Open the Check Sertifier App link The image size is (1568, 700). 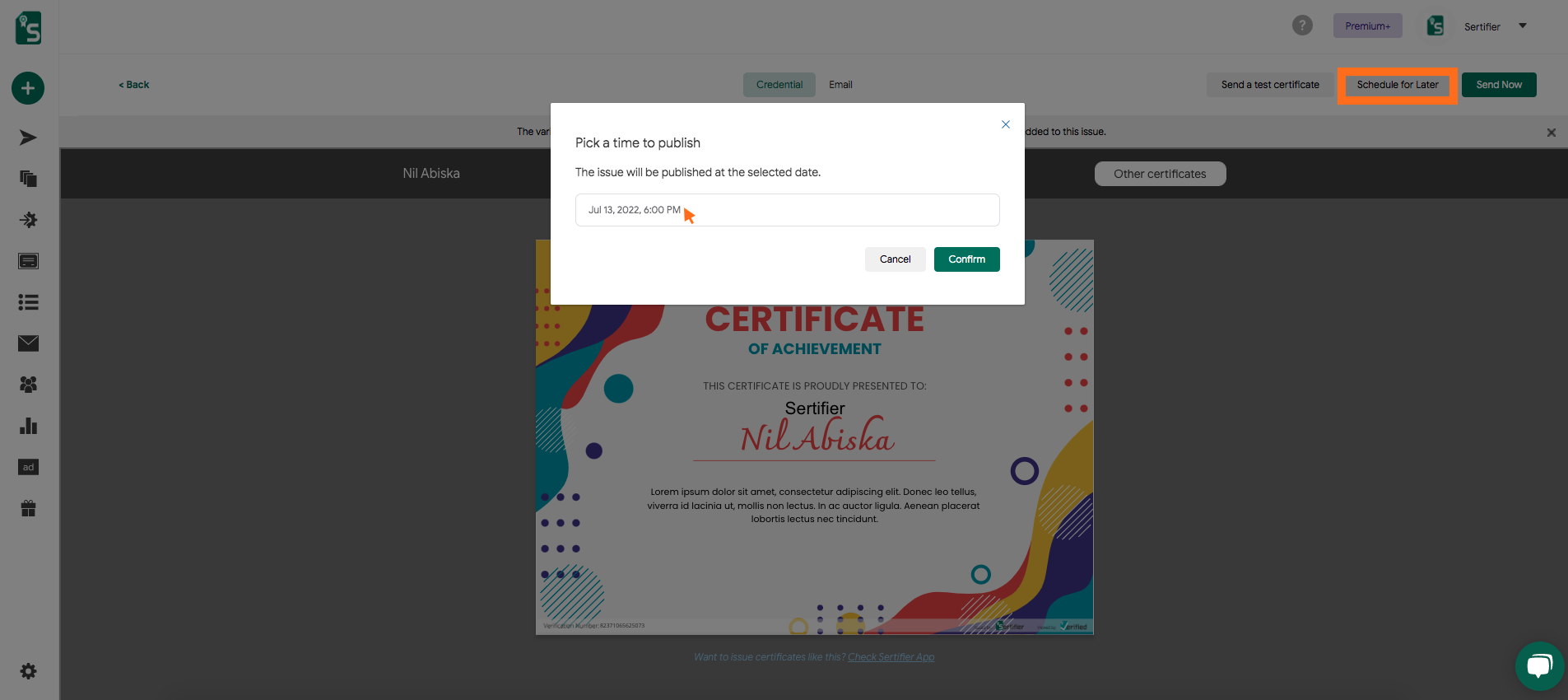tap(891, 657)
